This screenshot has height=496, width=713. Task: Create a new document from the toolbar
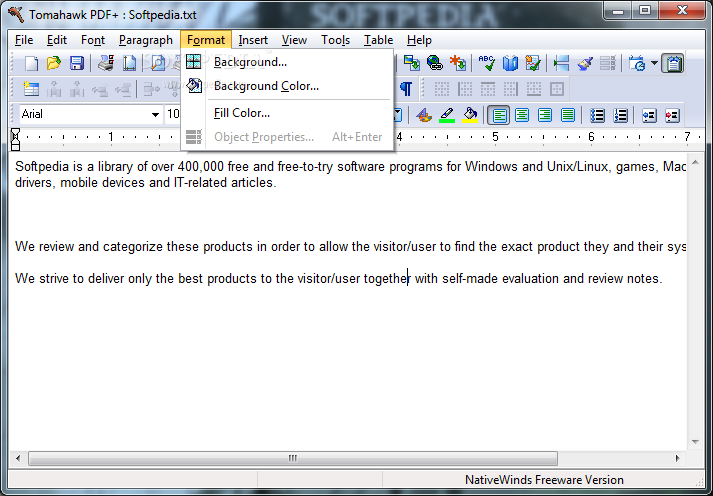pyautogui.click(x=31, y=63)
